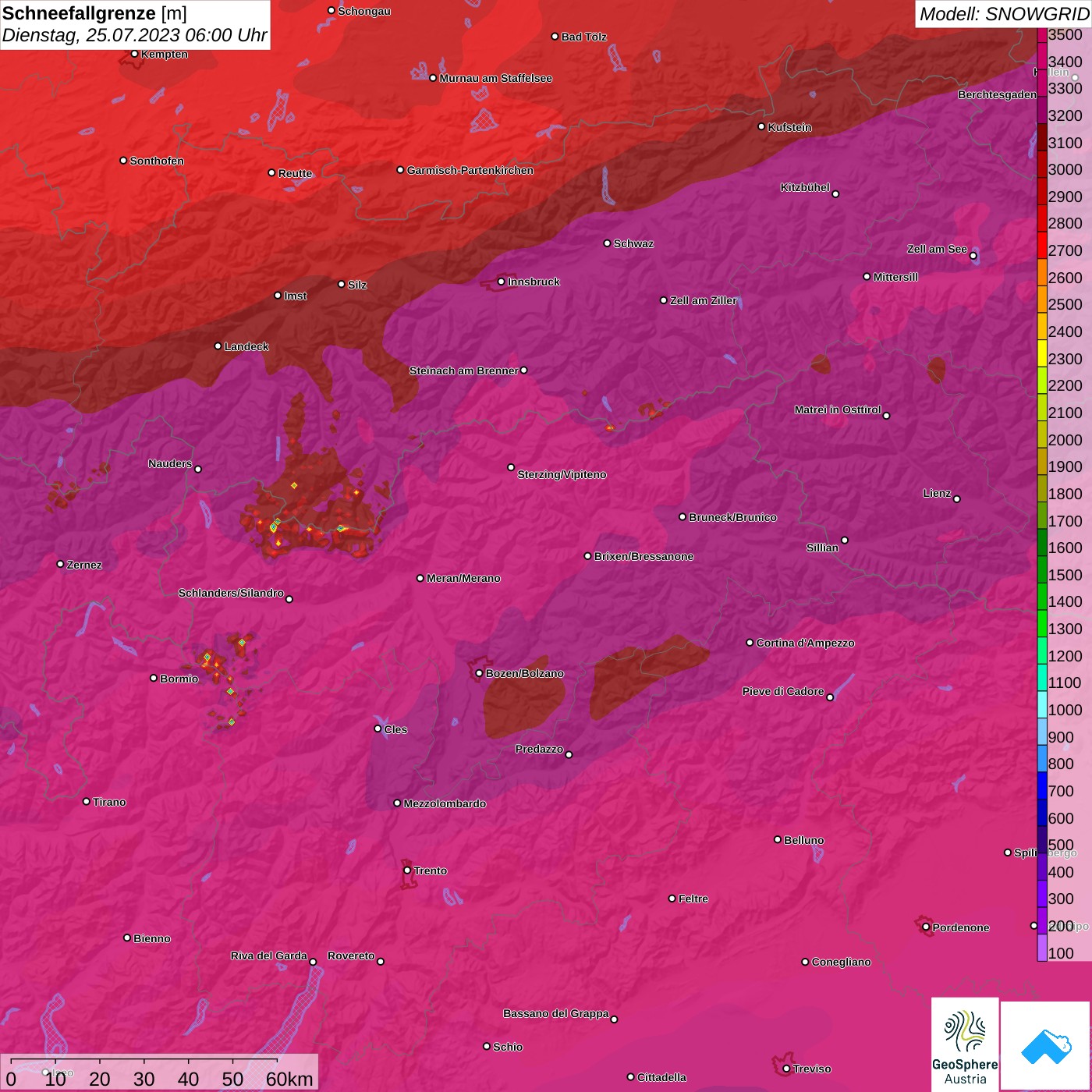Click the blue avalanche-service logo

coord(1045,1045)
